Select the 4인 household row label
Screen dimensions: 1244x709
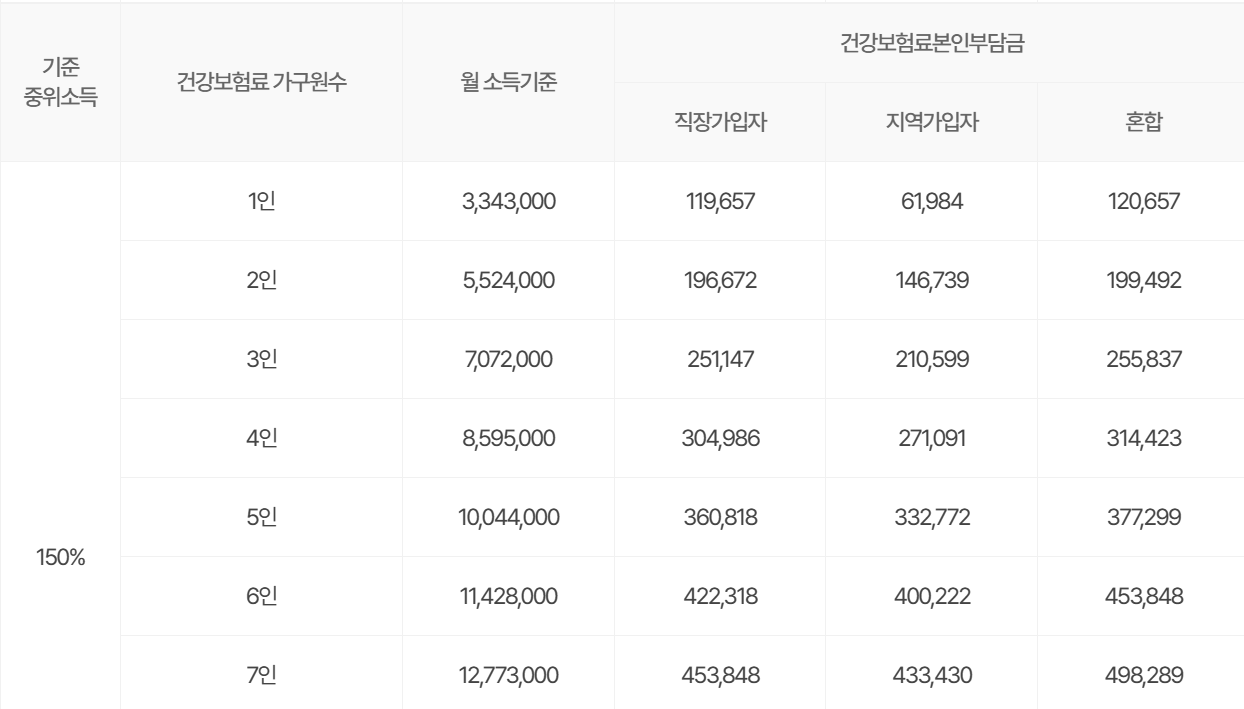(x=262, y=439)
